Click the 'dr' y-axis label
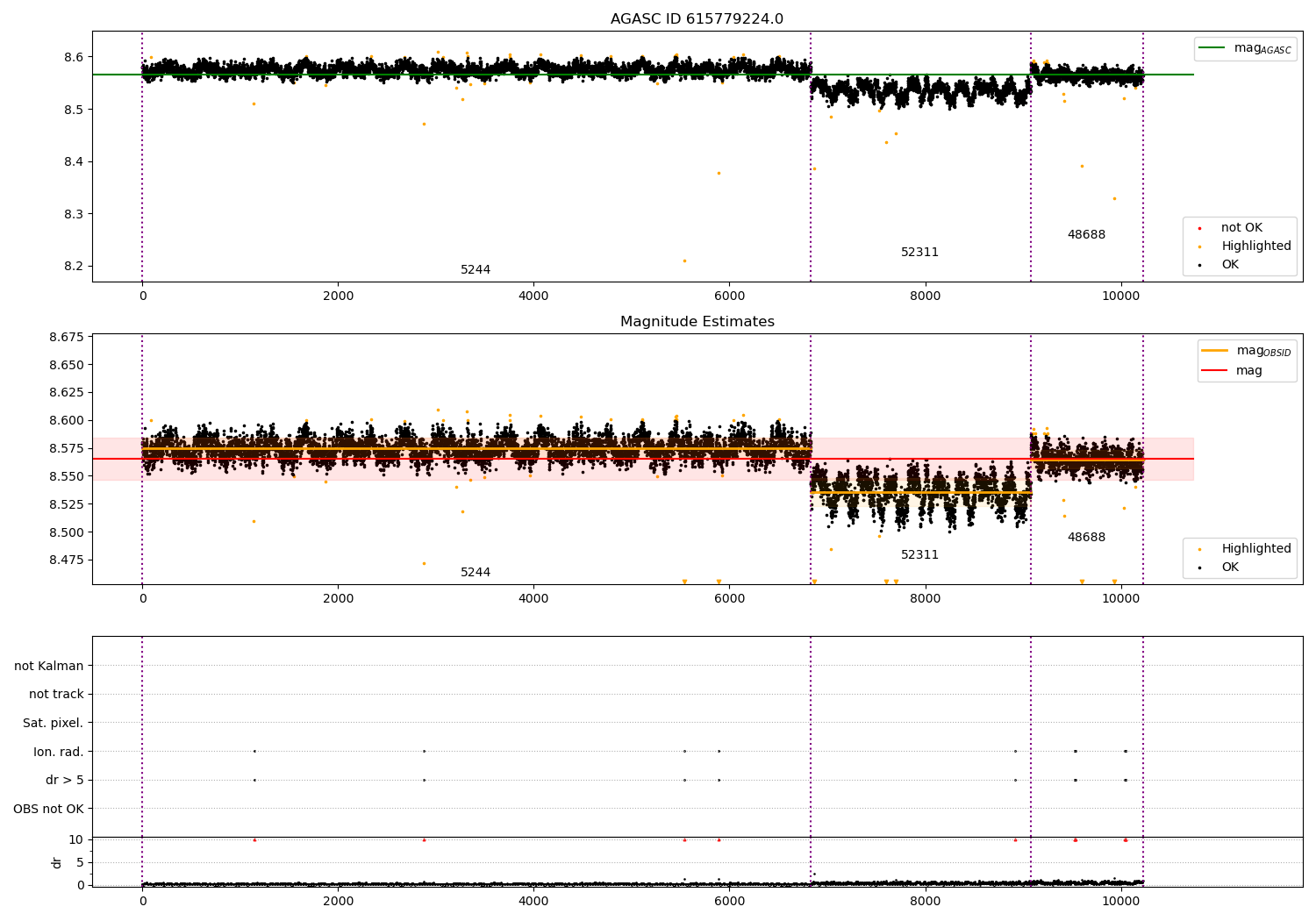Image resolution: width=1316 pixels, height=921 pixels. tap(57, 862)
